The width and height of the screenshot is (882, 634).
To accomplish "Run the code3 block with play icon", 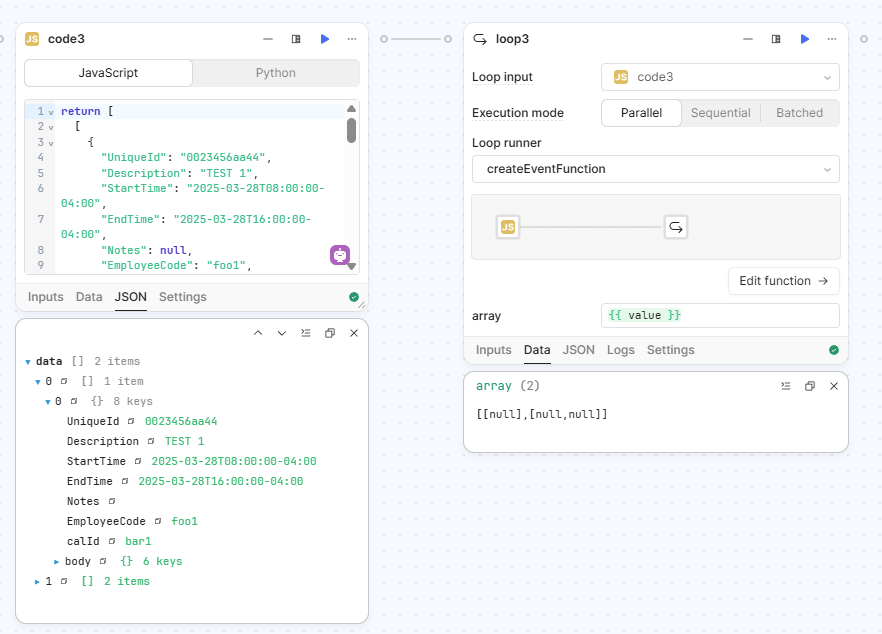I will click(x=325, y=39).
